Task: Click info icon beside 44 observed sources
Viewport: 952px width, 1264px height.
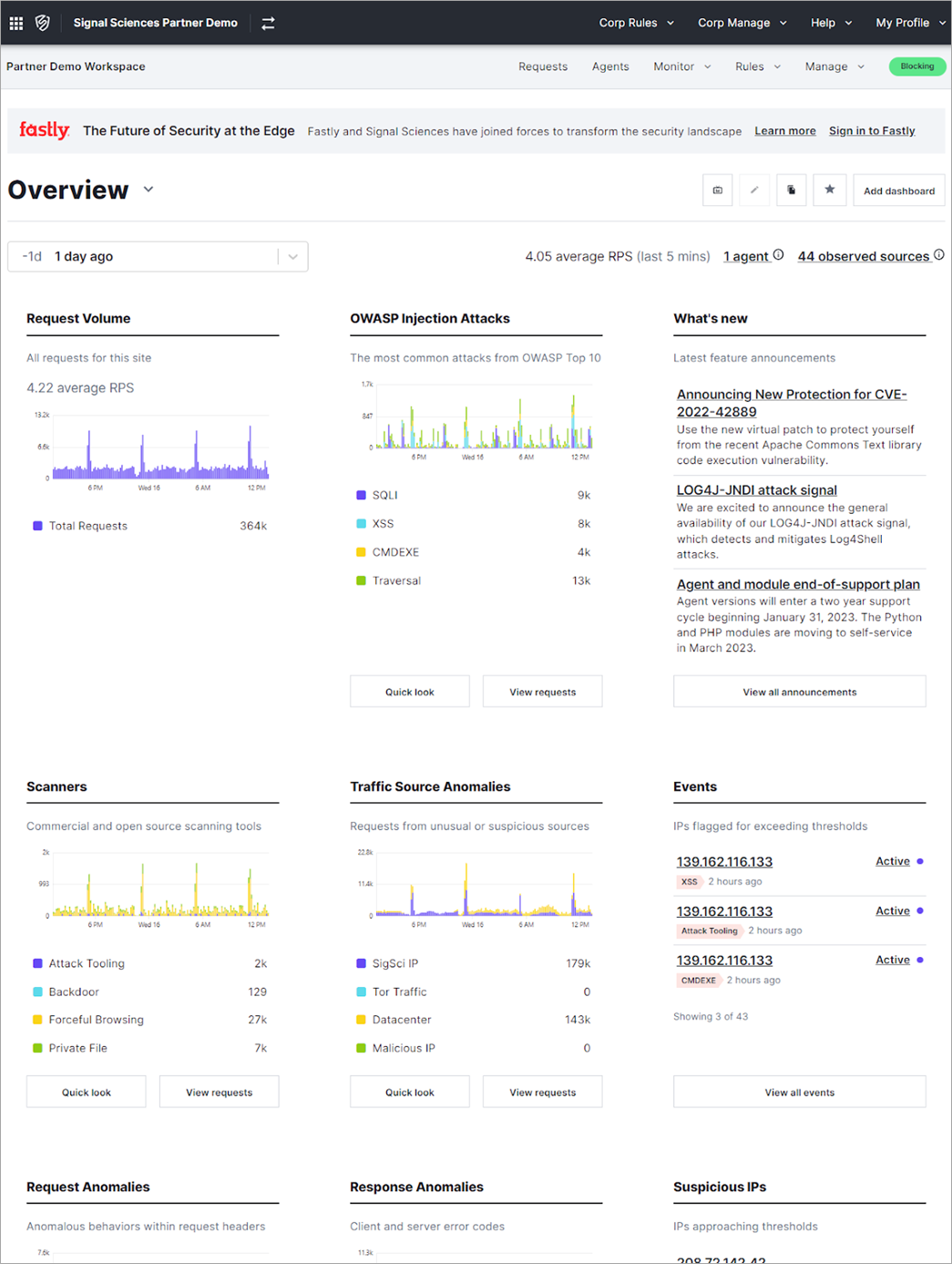Action: [939, 255]
